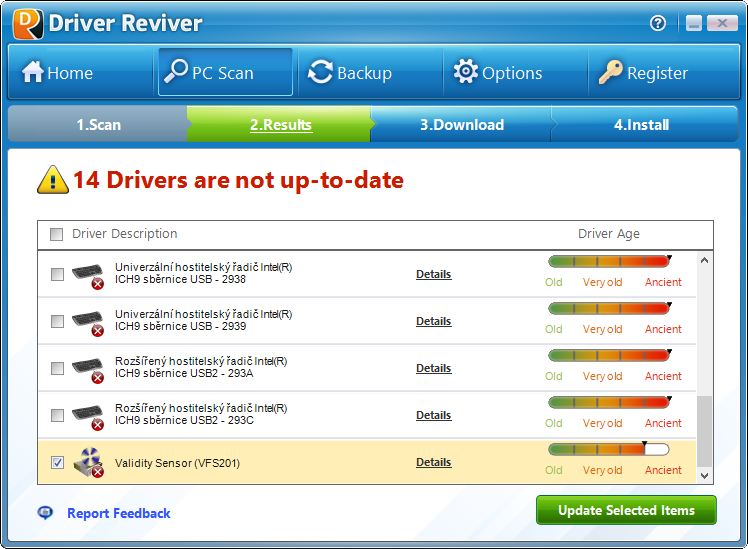
Task: Click the Update Selected Items button
Action: click(626, 510)
